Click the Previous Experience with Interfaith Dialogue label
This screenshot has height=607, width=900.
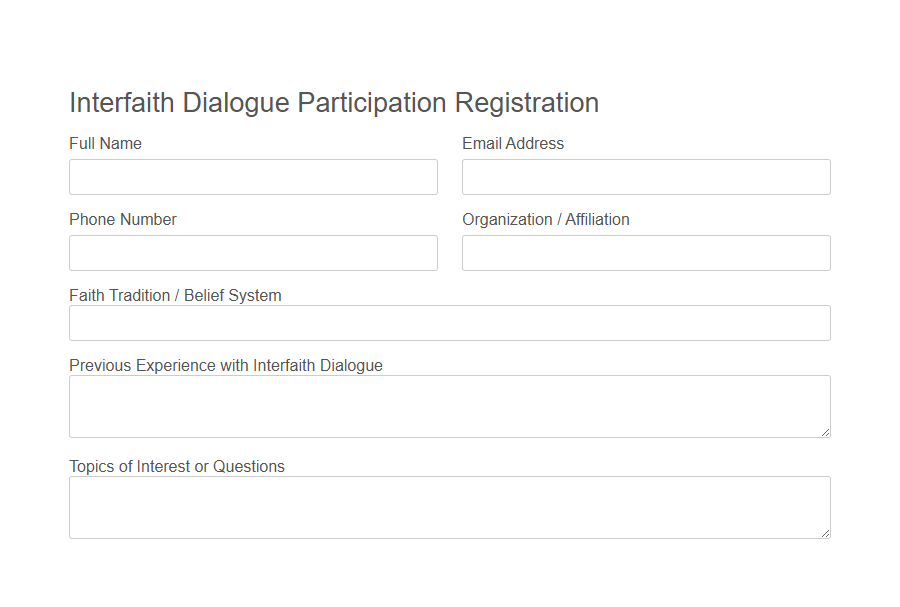225,365
